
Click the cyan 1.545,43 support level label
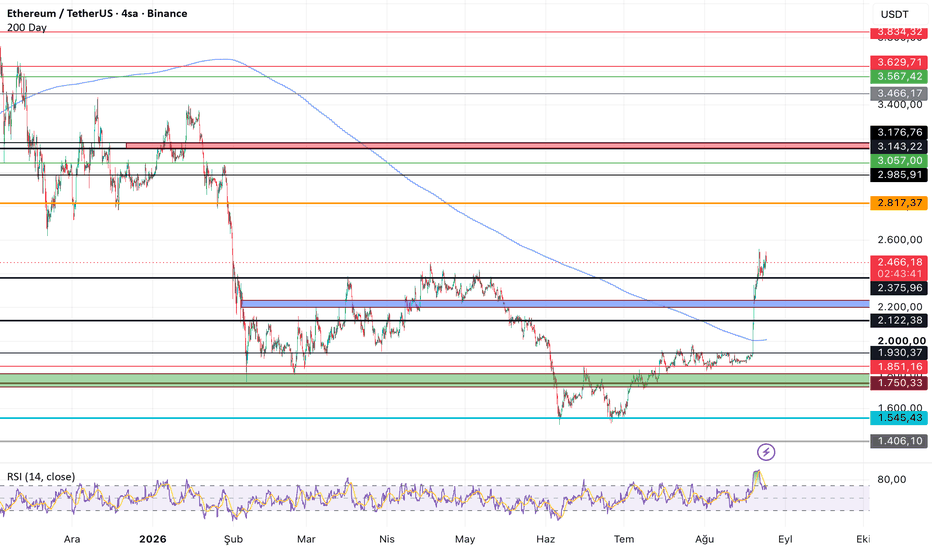[x=898, y=417]
